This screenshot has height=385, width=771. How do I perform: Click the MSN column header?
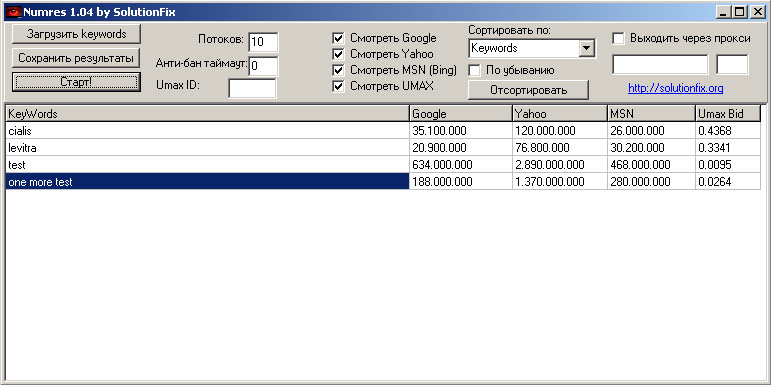pos(651,114)
